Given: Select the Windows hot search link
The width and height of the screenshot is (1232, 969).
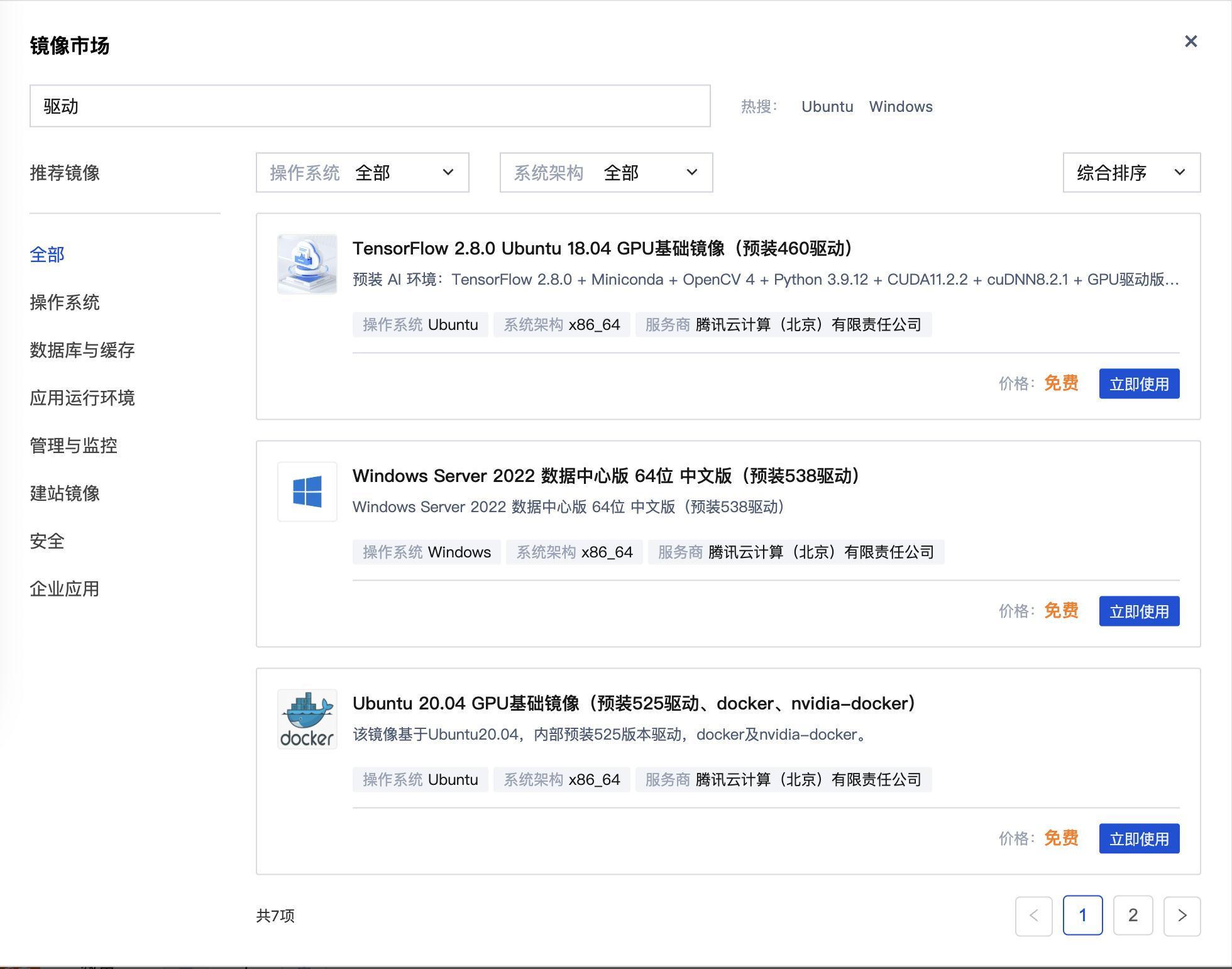Looking at the screenshot, I should coord(901,107).
